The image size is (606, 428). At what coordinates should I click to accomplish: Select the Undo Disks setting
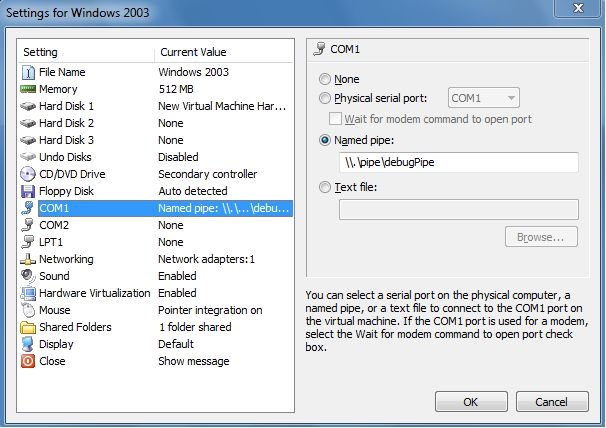[155, 157]
